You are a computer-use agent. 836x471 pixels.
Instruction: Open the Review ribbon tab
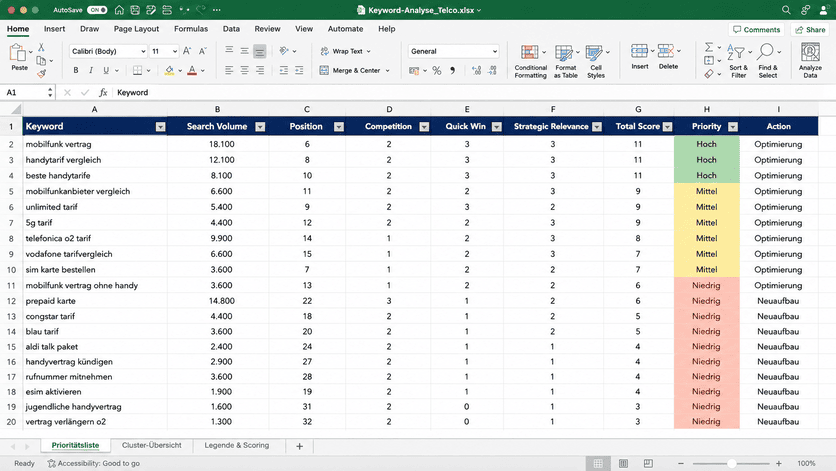coord(267,29)
